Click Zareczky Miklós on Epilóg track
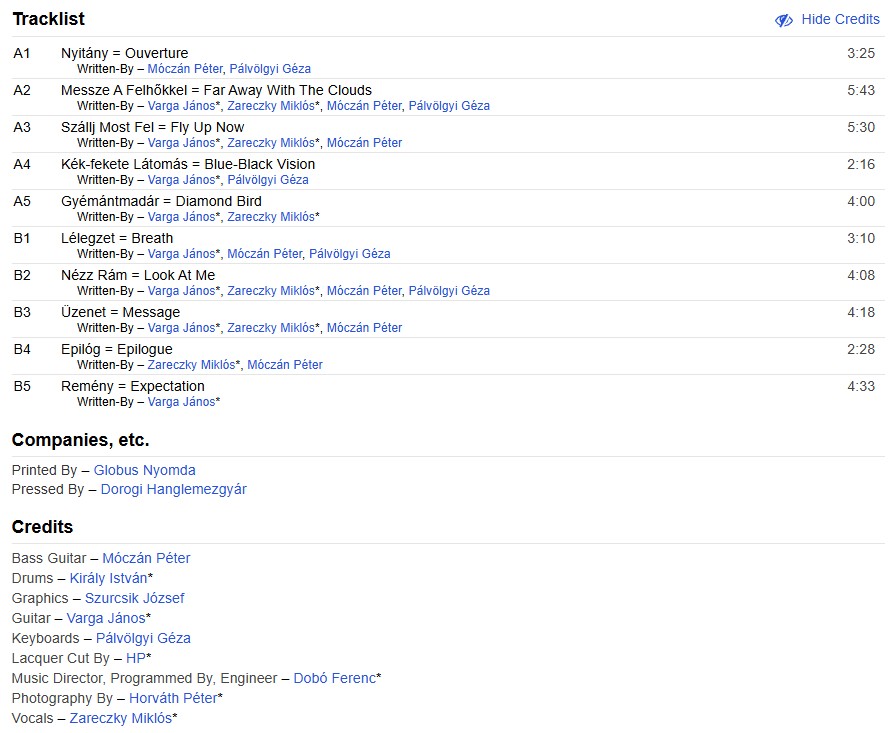 tap(191, 365)
